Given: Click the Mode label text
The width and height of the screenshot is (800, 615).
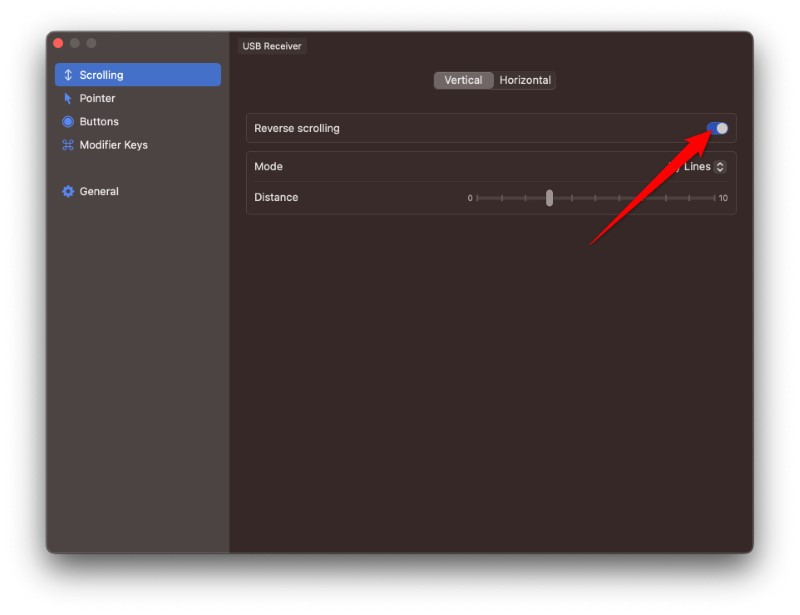Looking at the screenshot, I should click(268, 166).
